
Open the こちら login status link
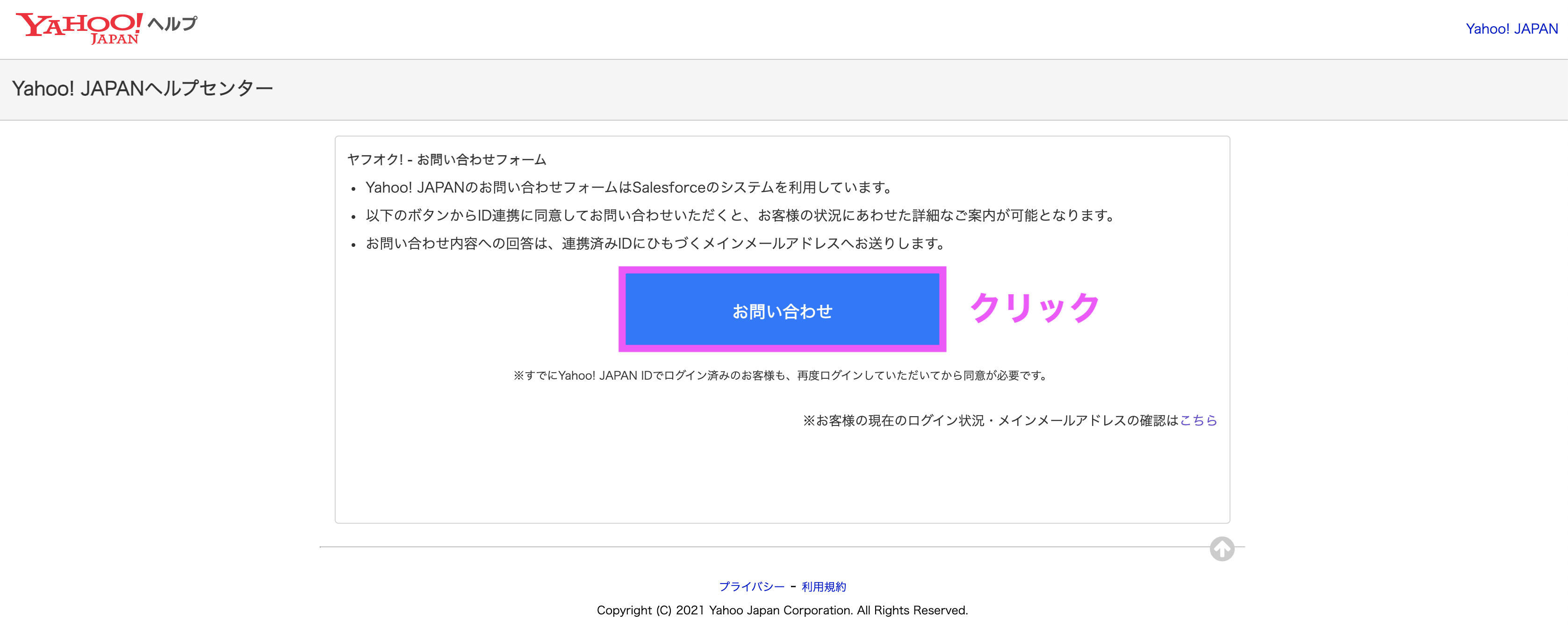pos(1198,420)
